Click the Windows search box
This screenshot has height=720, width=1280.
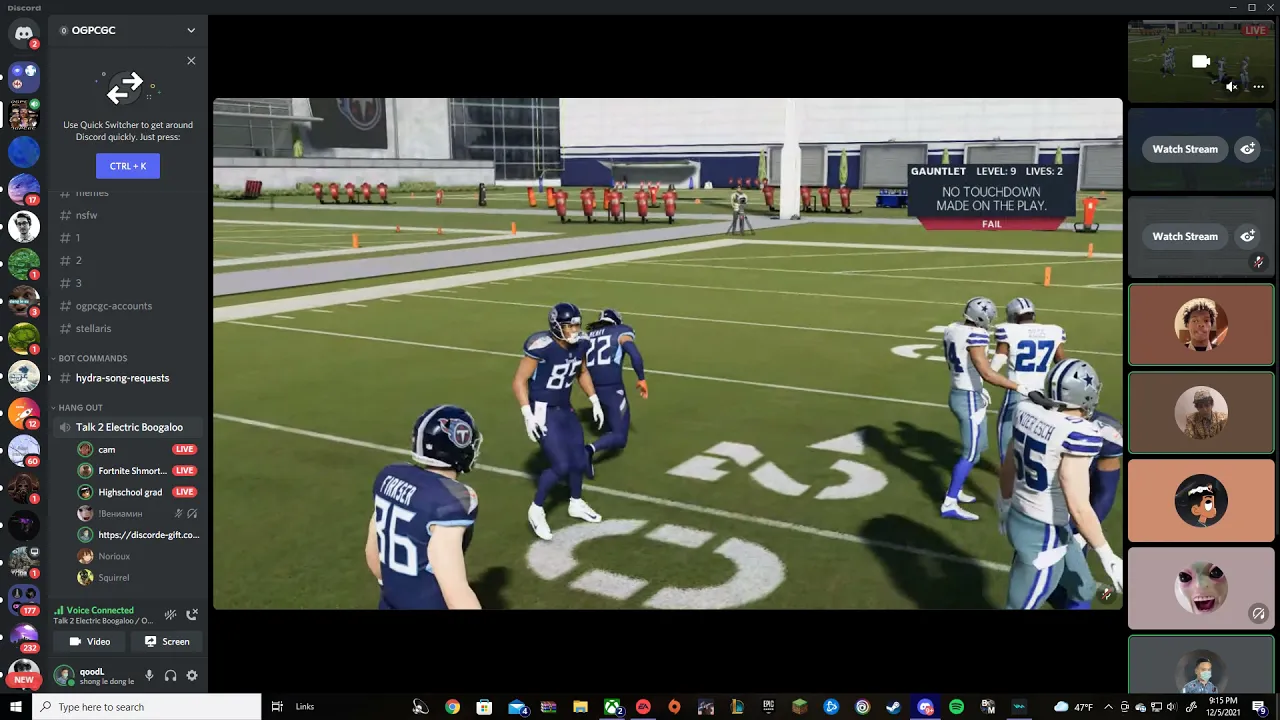[146, 707]
